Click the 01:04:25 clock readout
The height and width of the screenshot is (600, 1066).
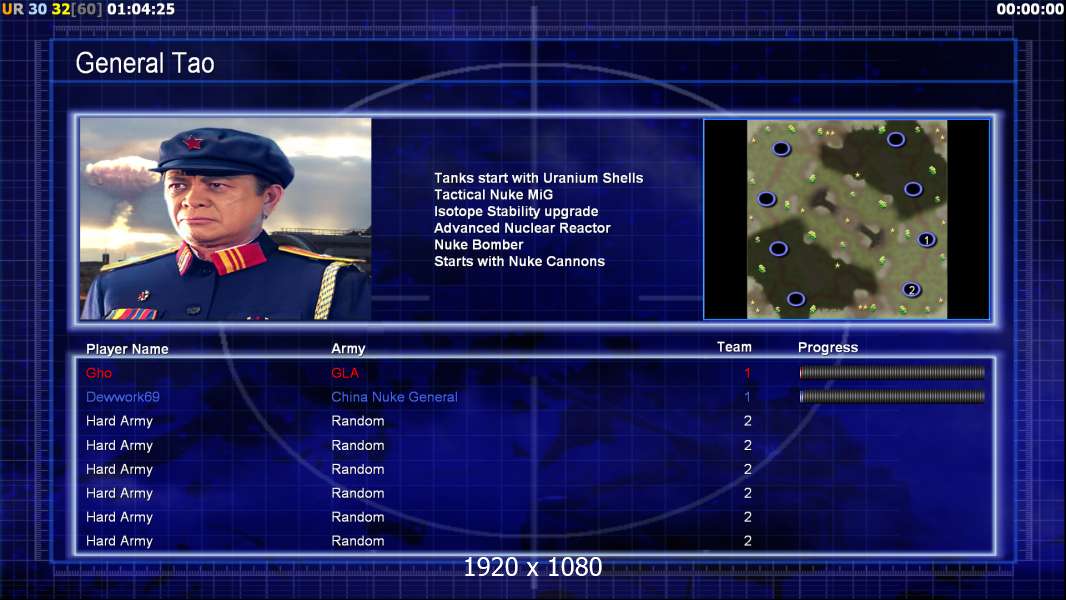(141, 10)
